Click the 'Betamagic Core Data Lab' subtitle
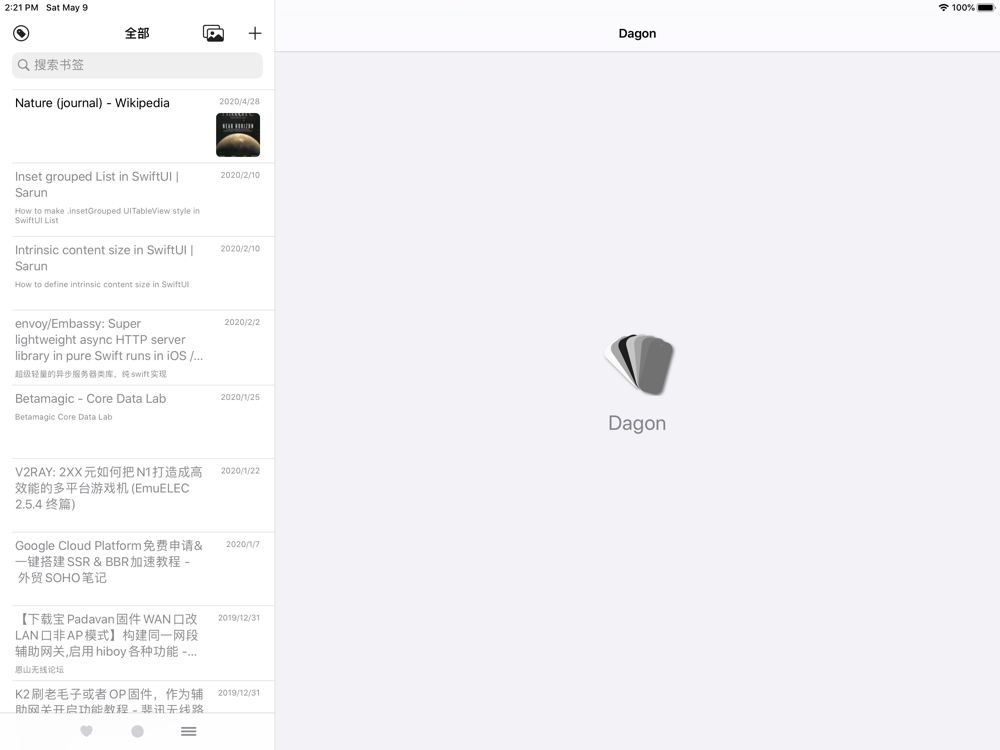 click(x=64, y=417)
